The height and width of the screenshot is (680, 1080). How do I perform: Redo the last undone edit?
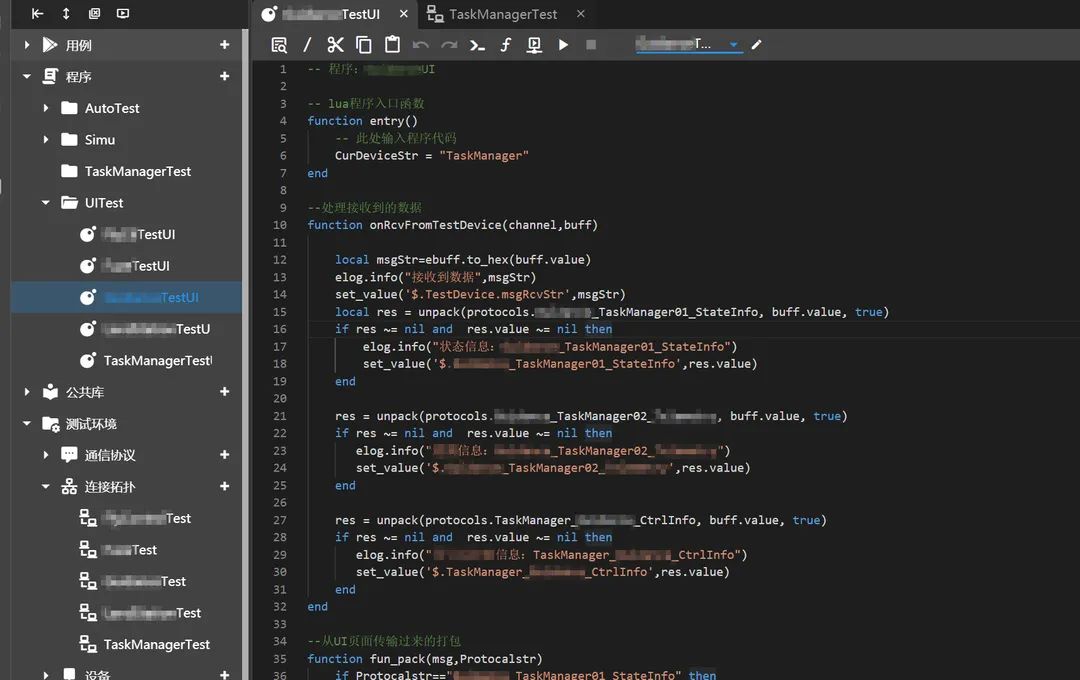[449, 45]
